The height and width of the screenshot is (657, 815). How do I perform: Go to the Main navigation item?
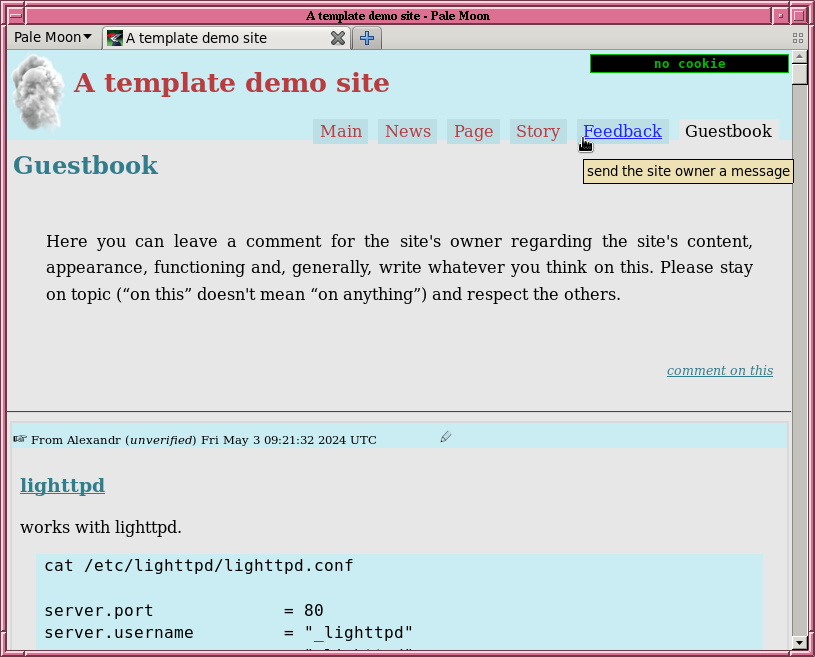(341, 131)
